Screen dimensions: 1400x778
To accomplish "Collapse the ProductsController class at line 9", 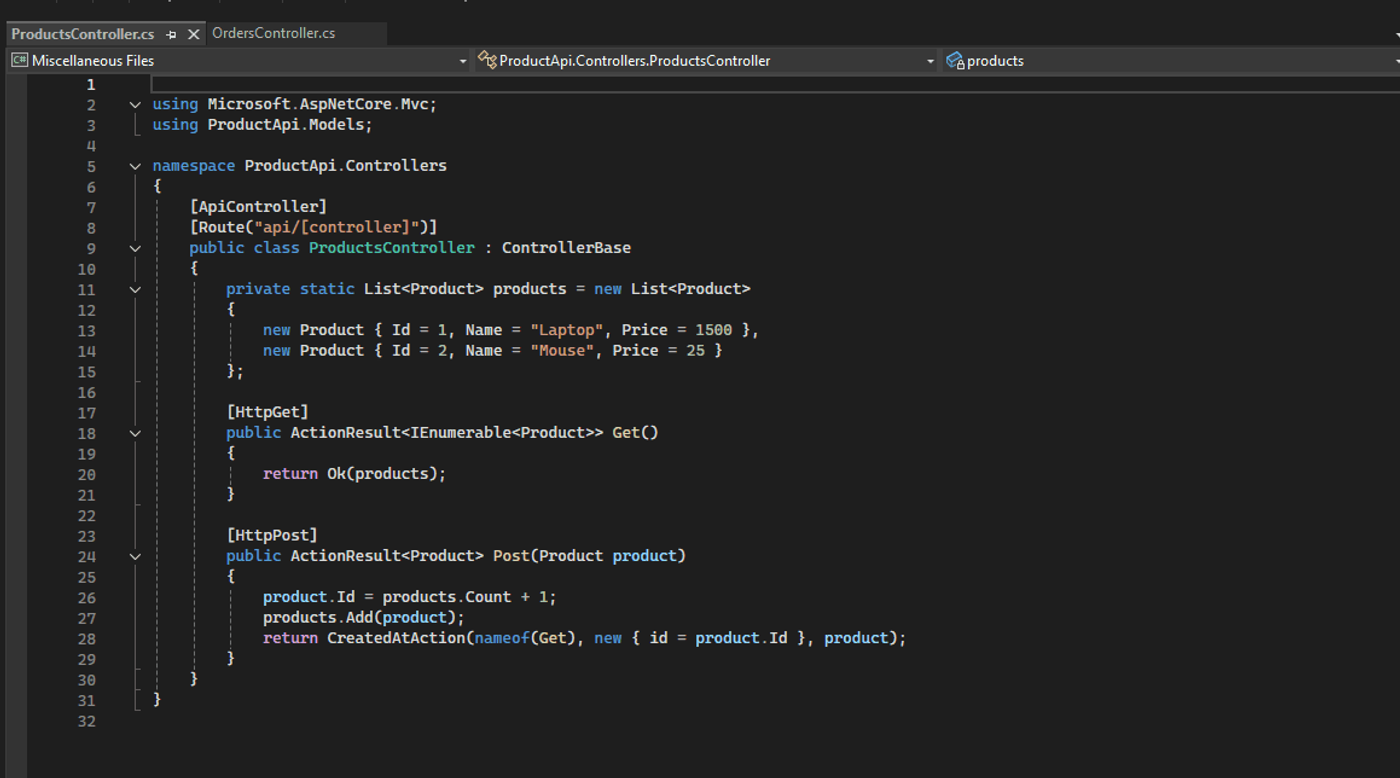I will click(135, 248).
